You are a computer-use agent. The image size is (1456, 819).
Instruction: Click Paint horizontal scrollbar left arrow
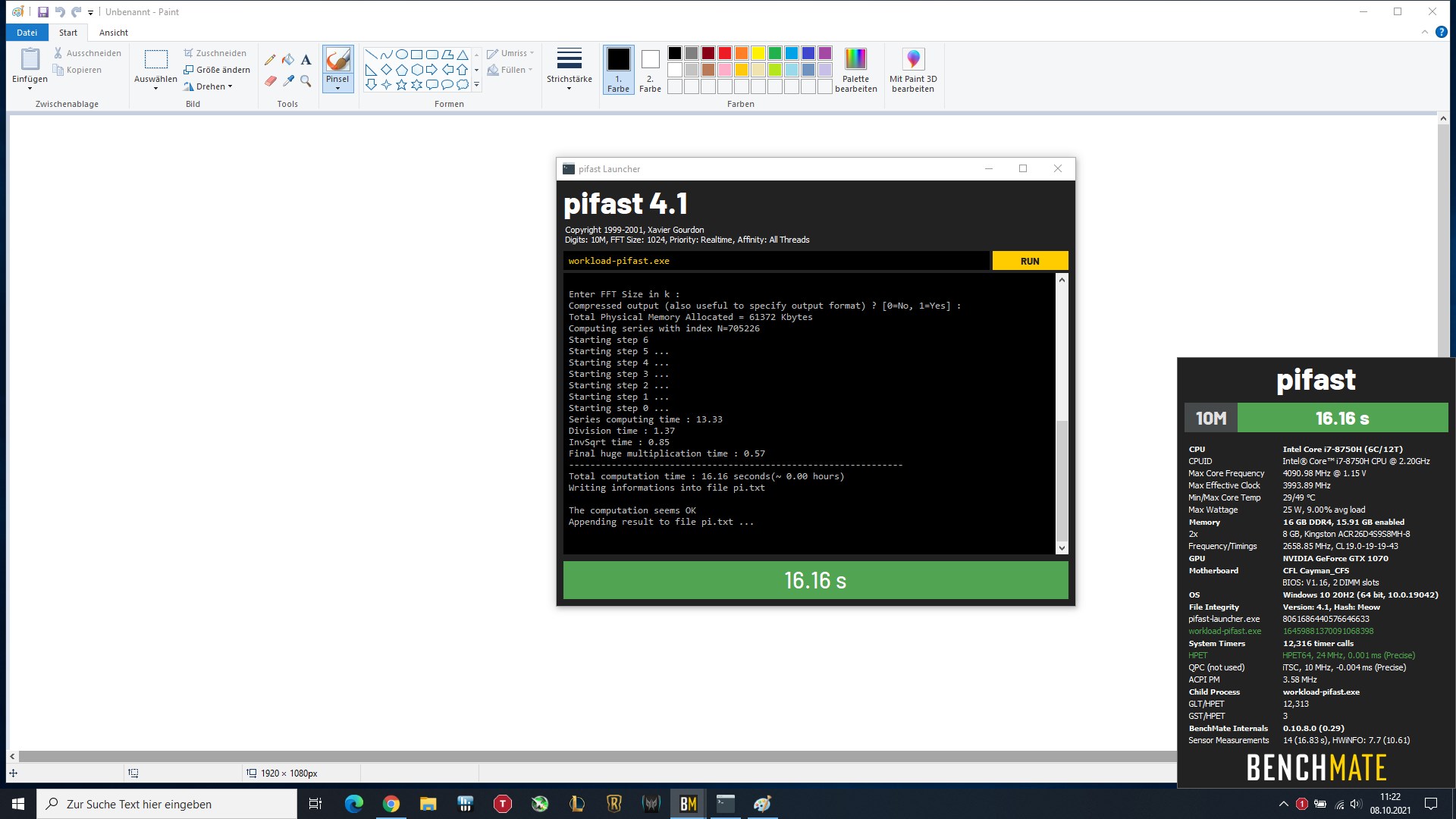[12, 756]
